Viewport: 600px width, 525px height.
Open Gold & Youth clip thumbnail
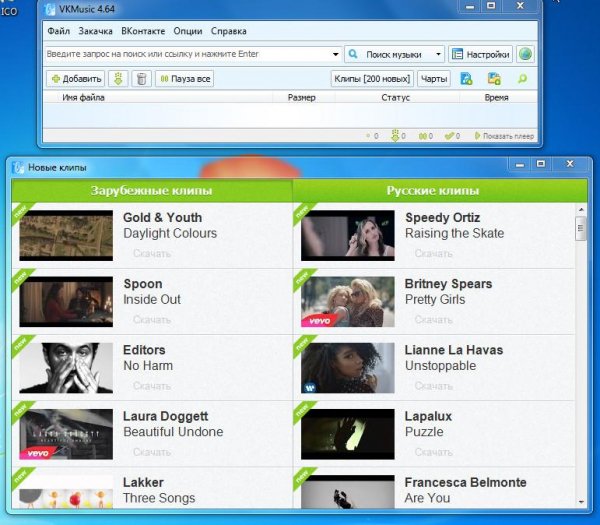[x=66, y=235]
